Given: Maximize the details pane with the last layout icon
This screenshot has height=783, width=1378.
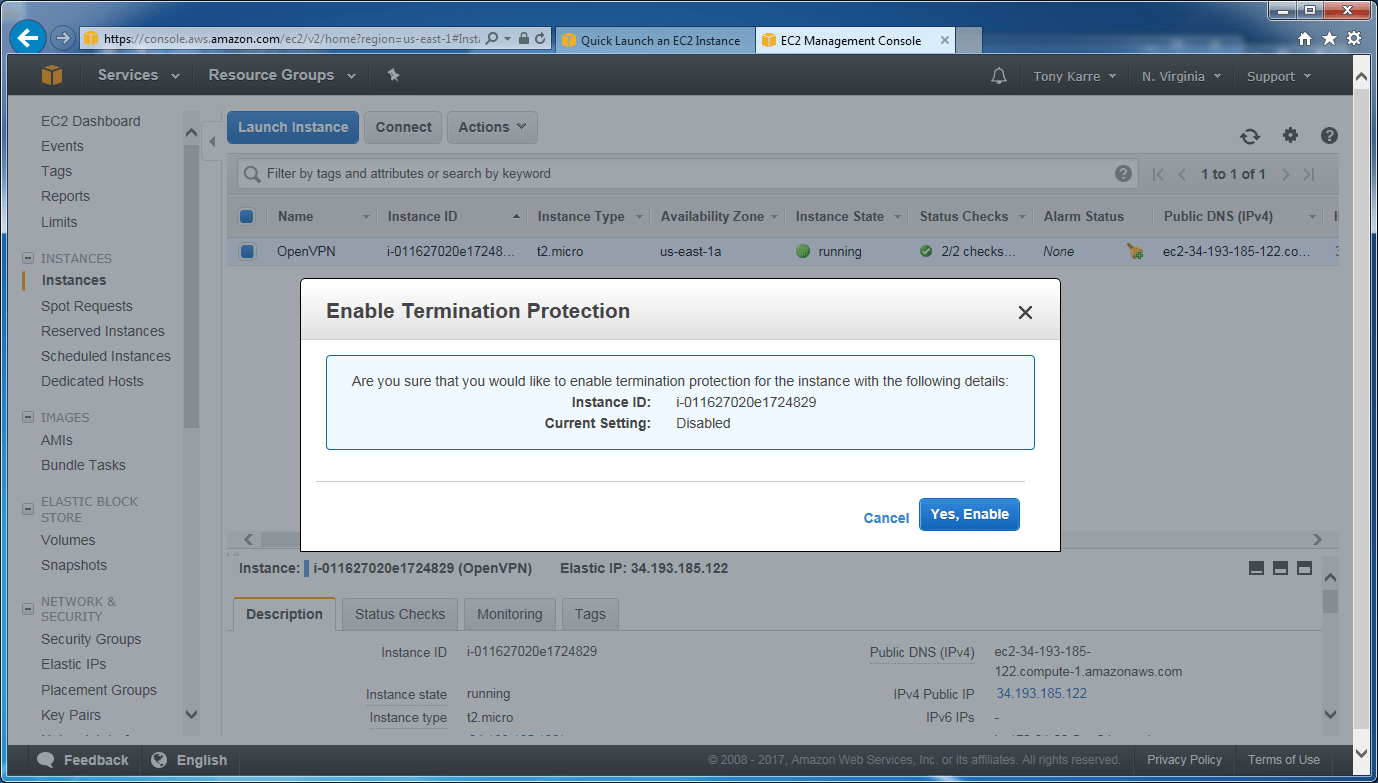Looking at the screenshot, I should pos(1304,568).
